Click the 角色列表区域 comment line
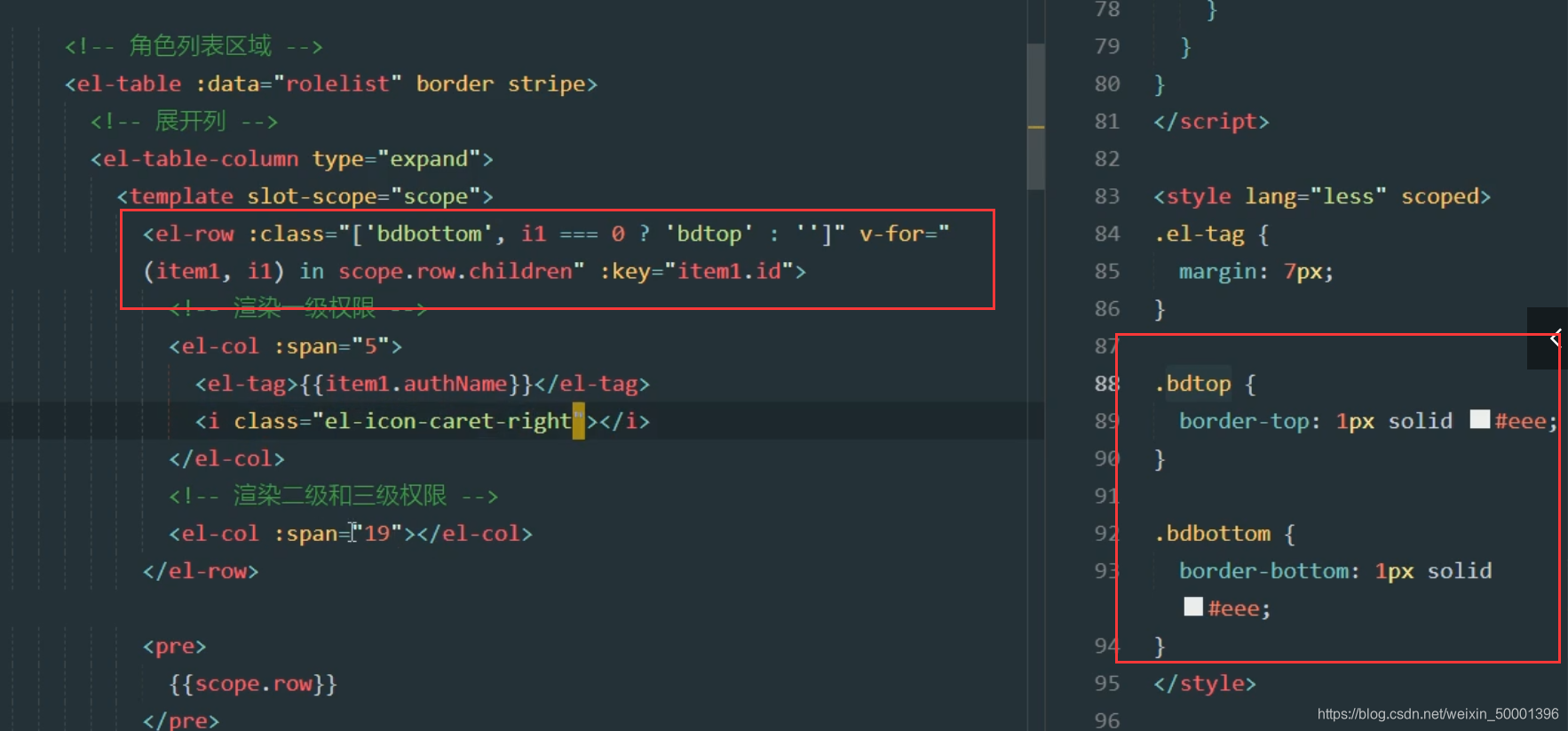1568x731 pixels. [x=194, y=46]
